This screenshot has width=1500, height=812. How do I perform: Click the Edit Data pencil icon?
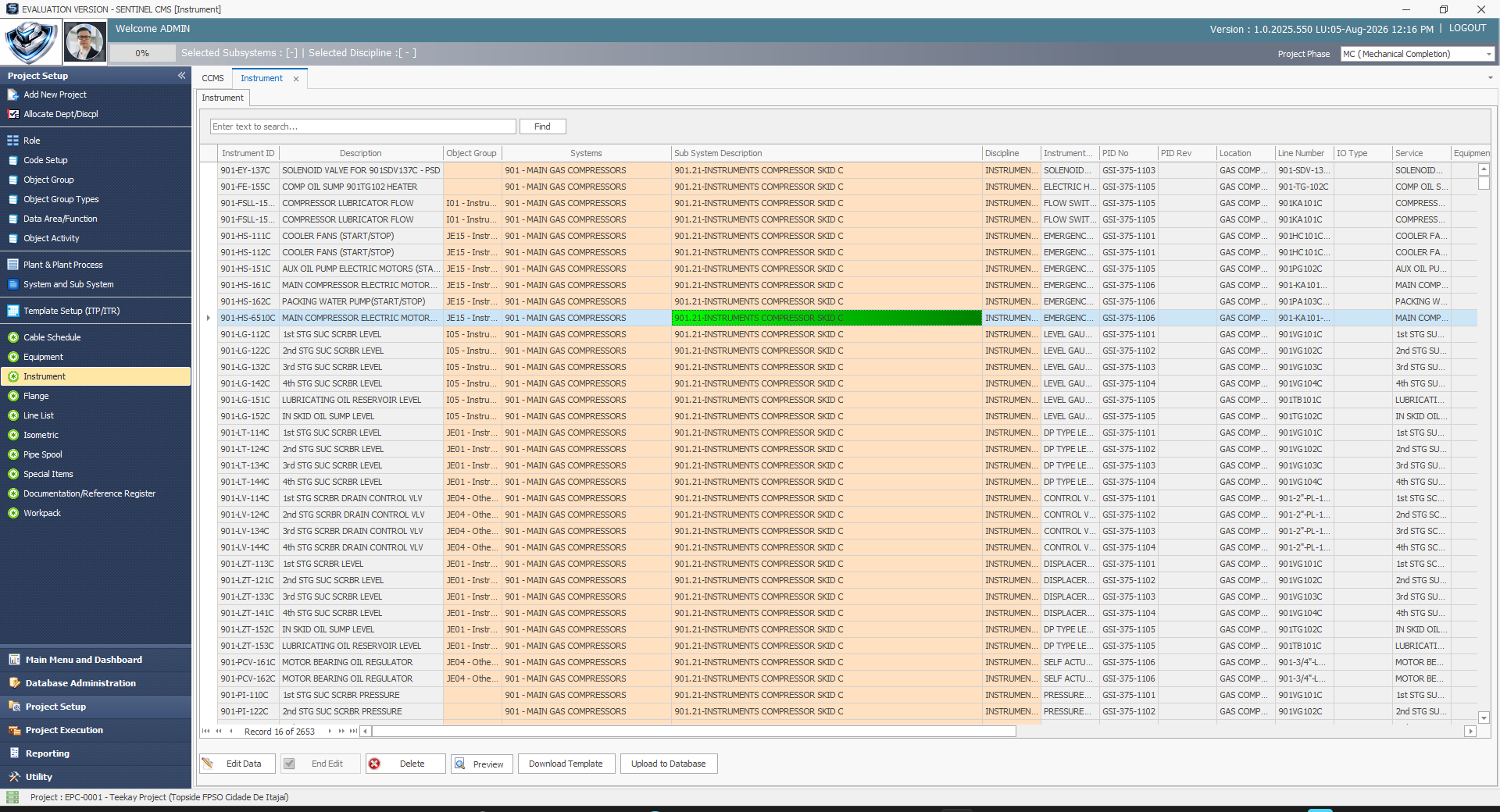click(208, 763)
